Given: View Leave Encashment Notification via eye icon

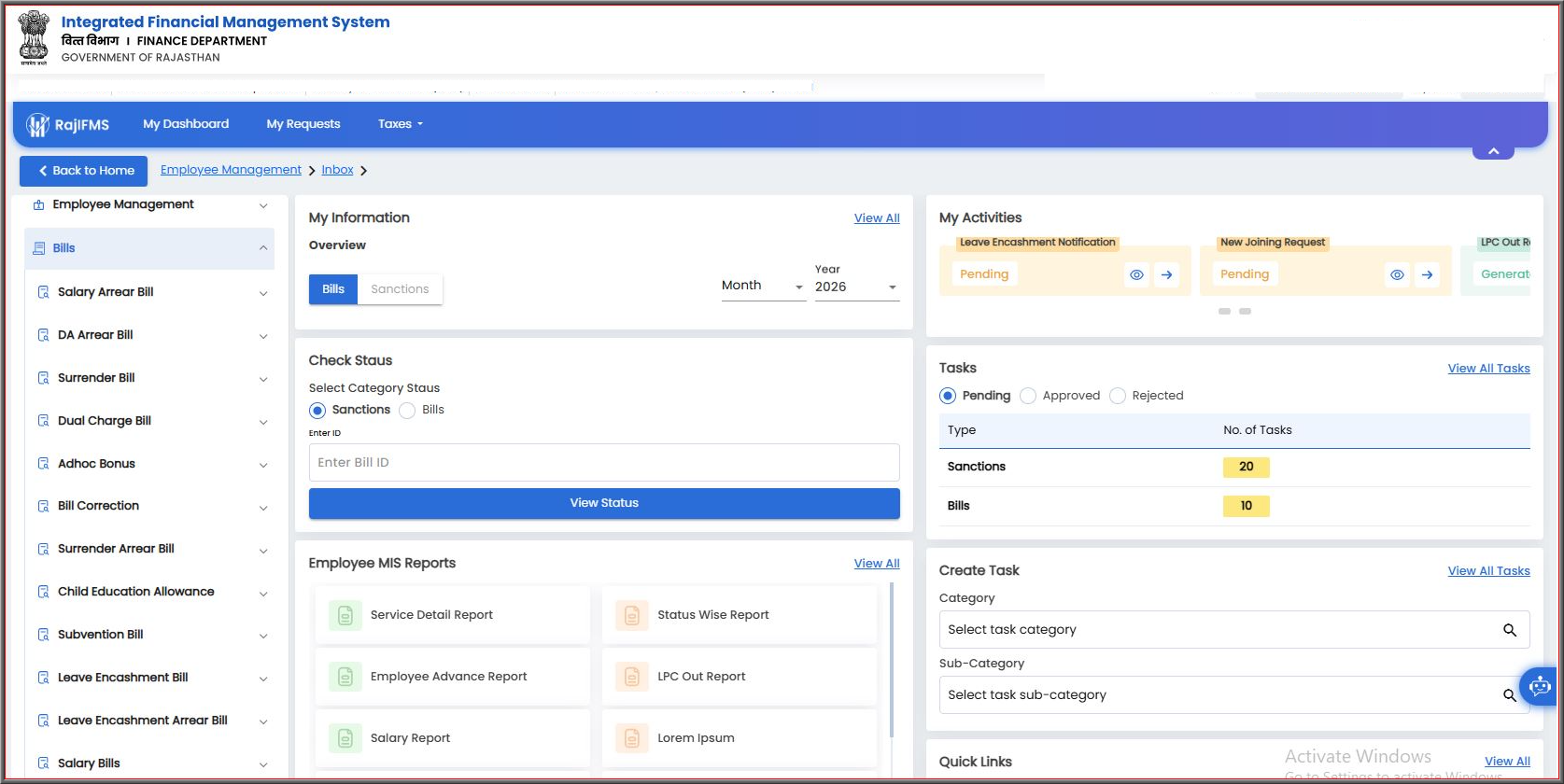Looking at the screenshot, I should (1136, 274).
